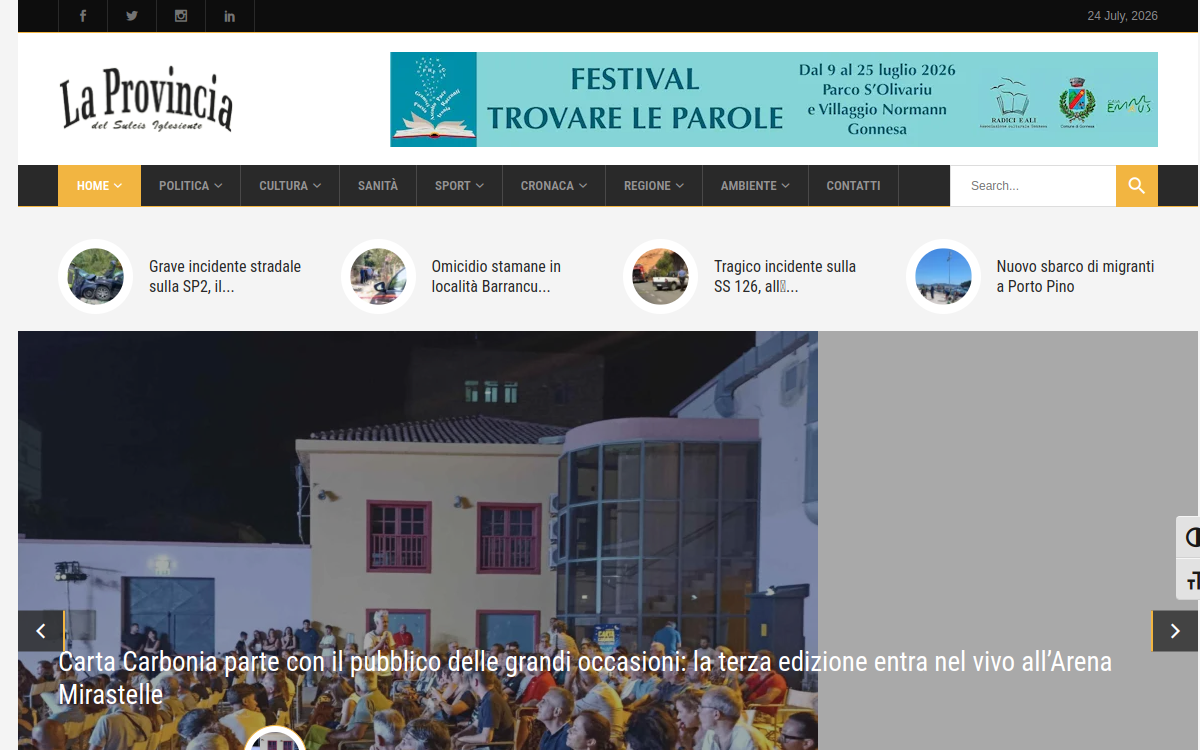Toggle the high contrast accessibility mode

coord(1189,538)
